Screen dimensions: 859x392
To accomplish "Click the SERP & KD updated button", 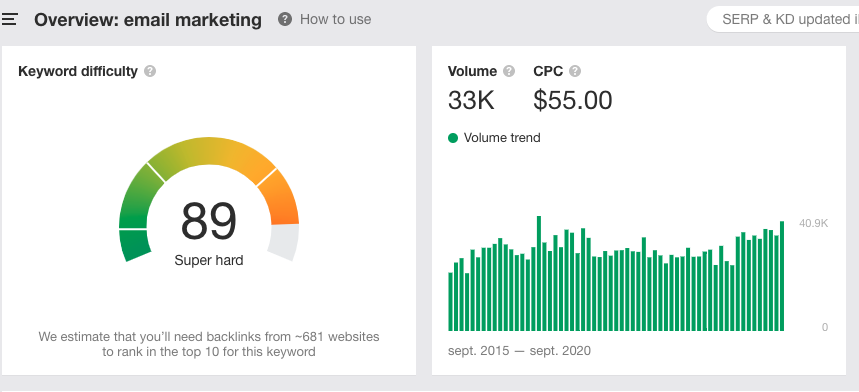I will [x=783, y=20].
